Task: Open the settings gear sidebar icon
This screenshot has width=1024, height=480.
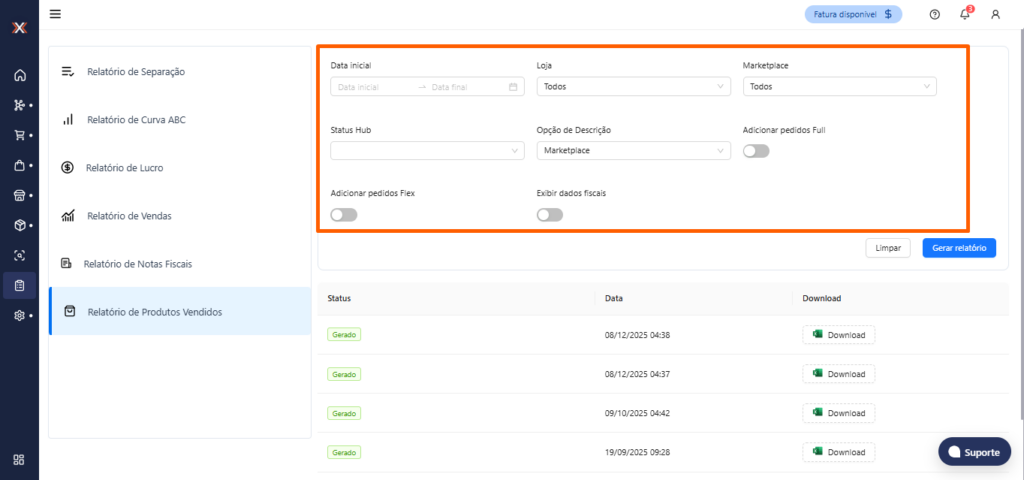Action: pyautogui.click(x=19, y=315)
